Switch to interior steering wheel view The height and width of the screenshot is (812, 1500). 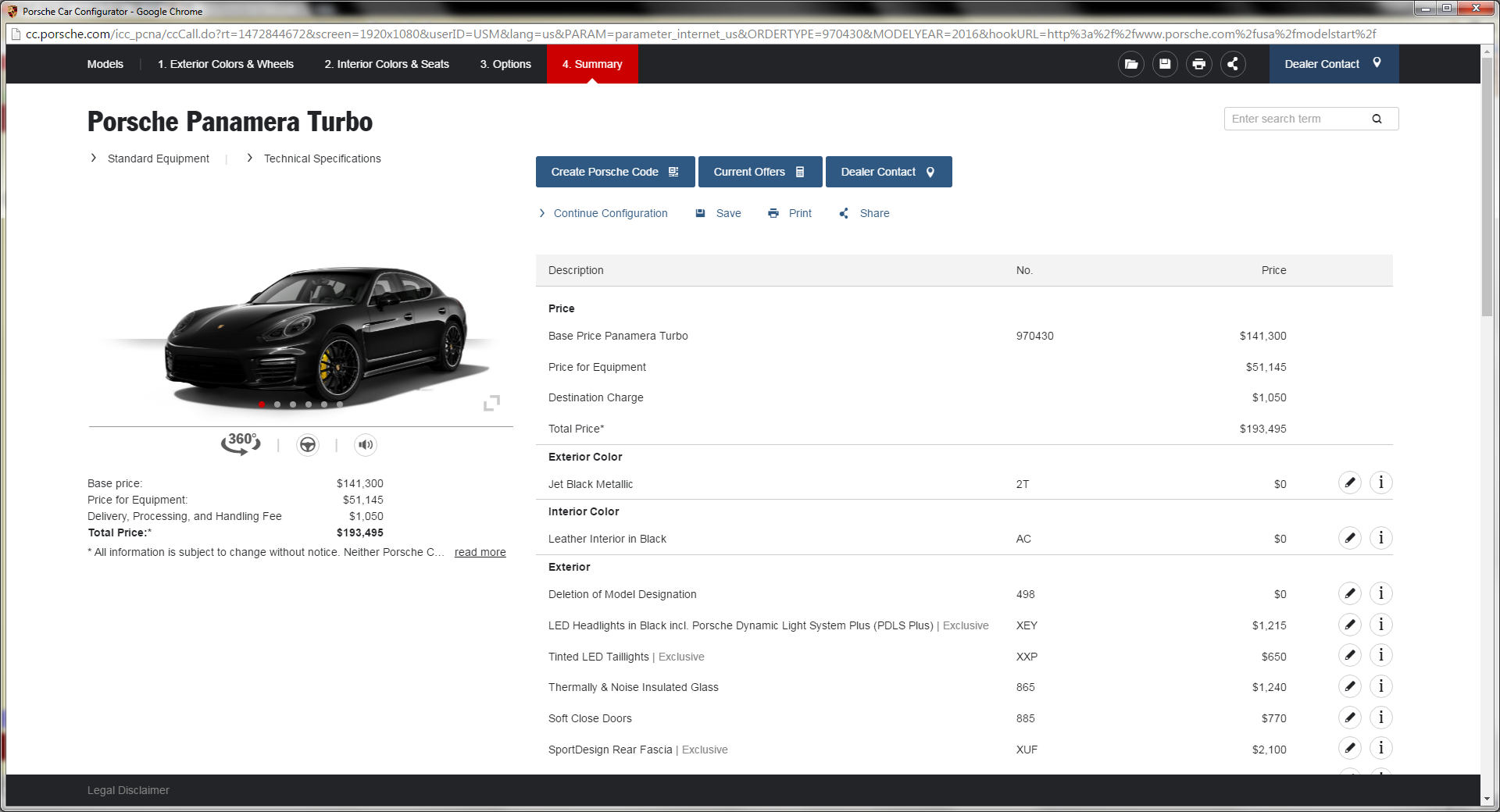tap(308, 445)
